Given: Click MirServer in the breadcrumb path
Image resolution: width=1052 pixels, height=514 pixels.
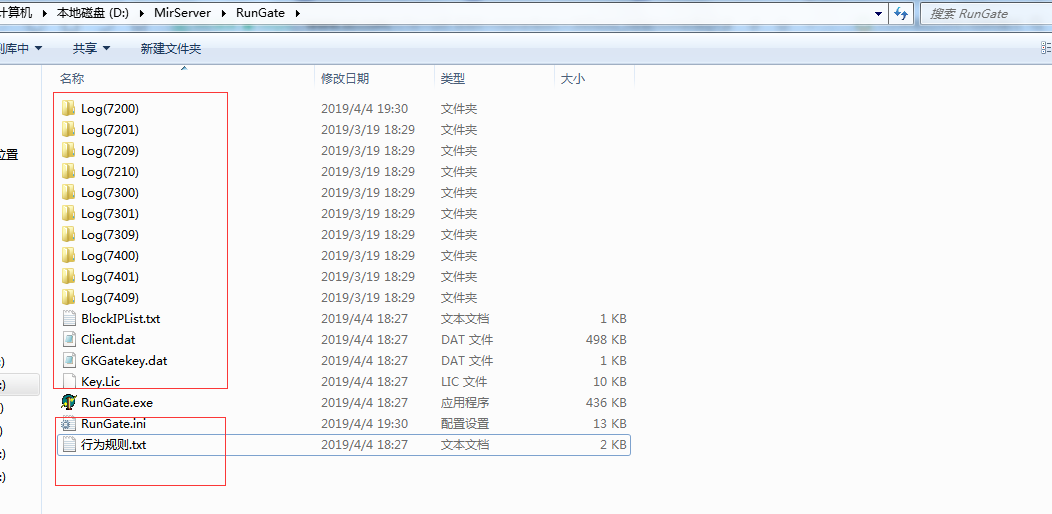Looking at the screenshot, I should [182, 13].
